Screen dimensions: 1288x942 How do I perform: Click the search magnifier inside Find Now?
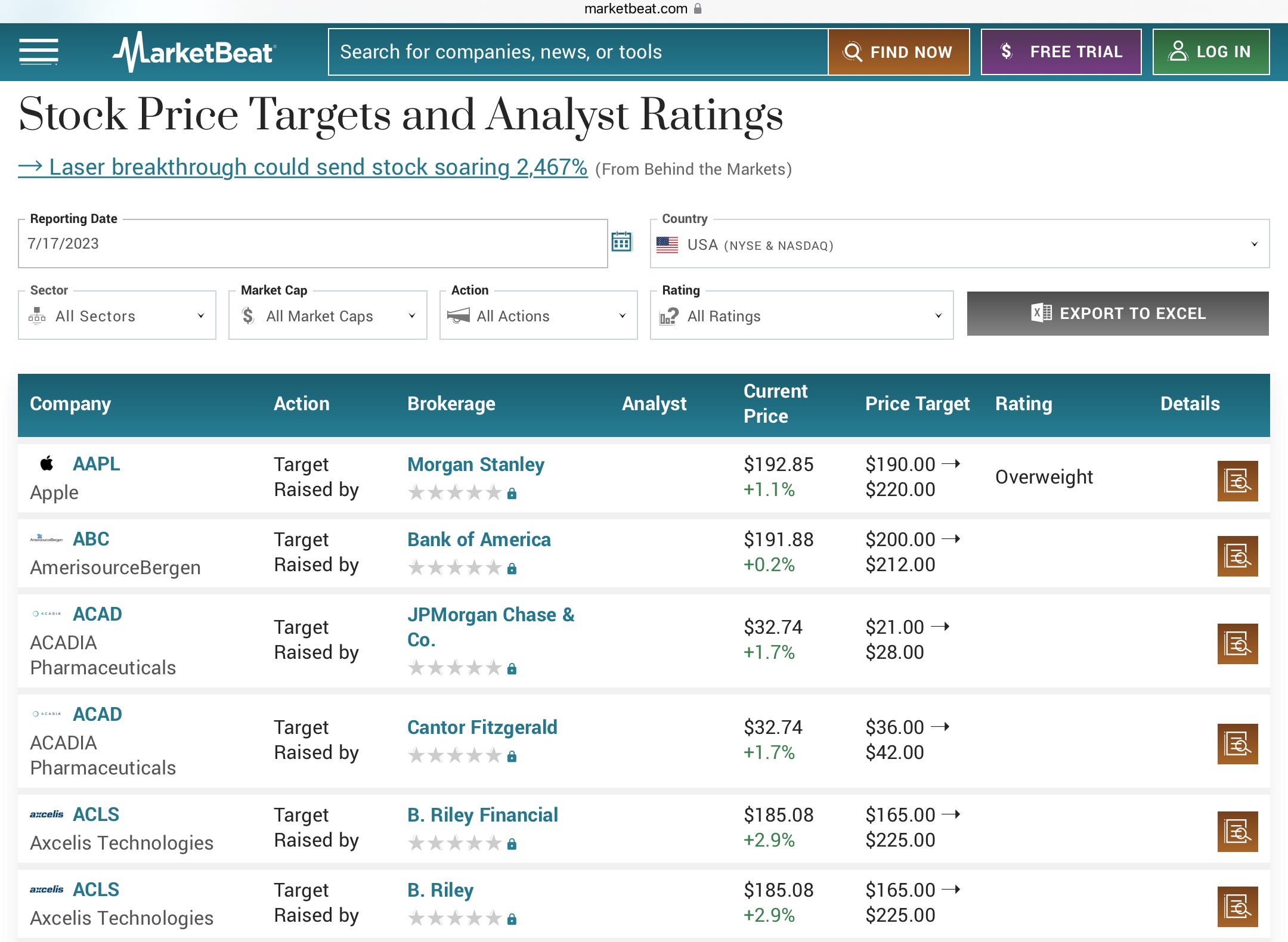tap(853, 52)
